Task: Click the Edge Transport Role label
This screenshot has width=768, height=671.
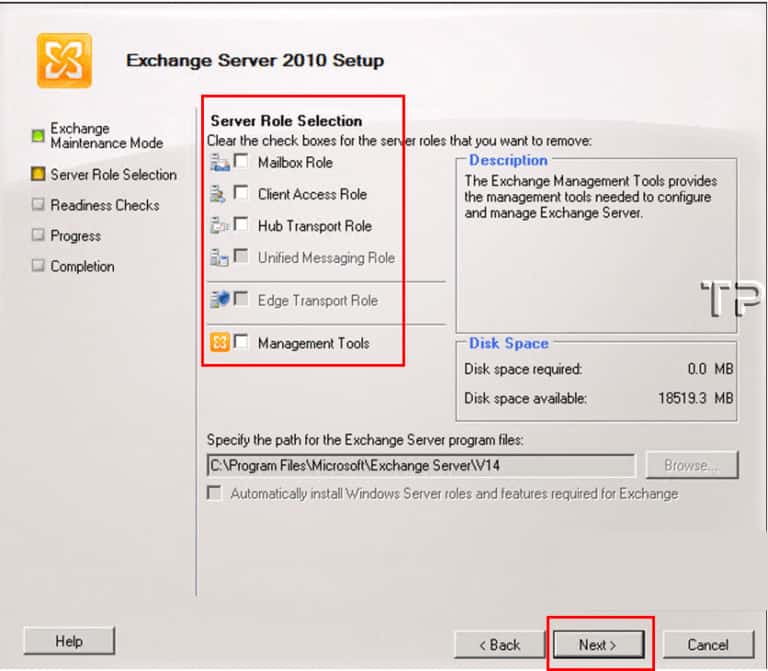Action: [x=318, y=300]
